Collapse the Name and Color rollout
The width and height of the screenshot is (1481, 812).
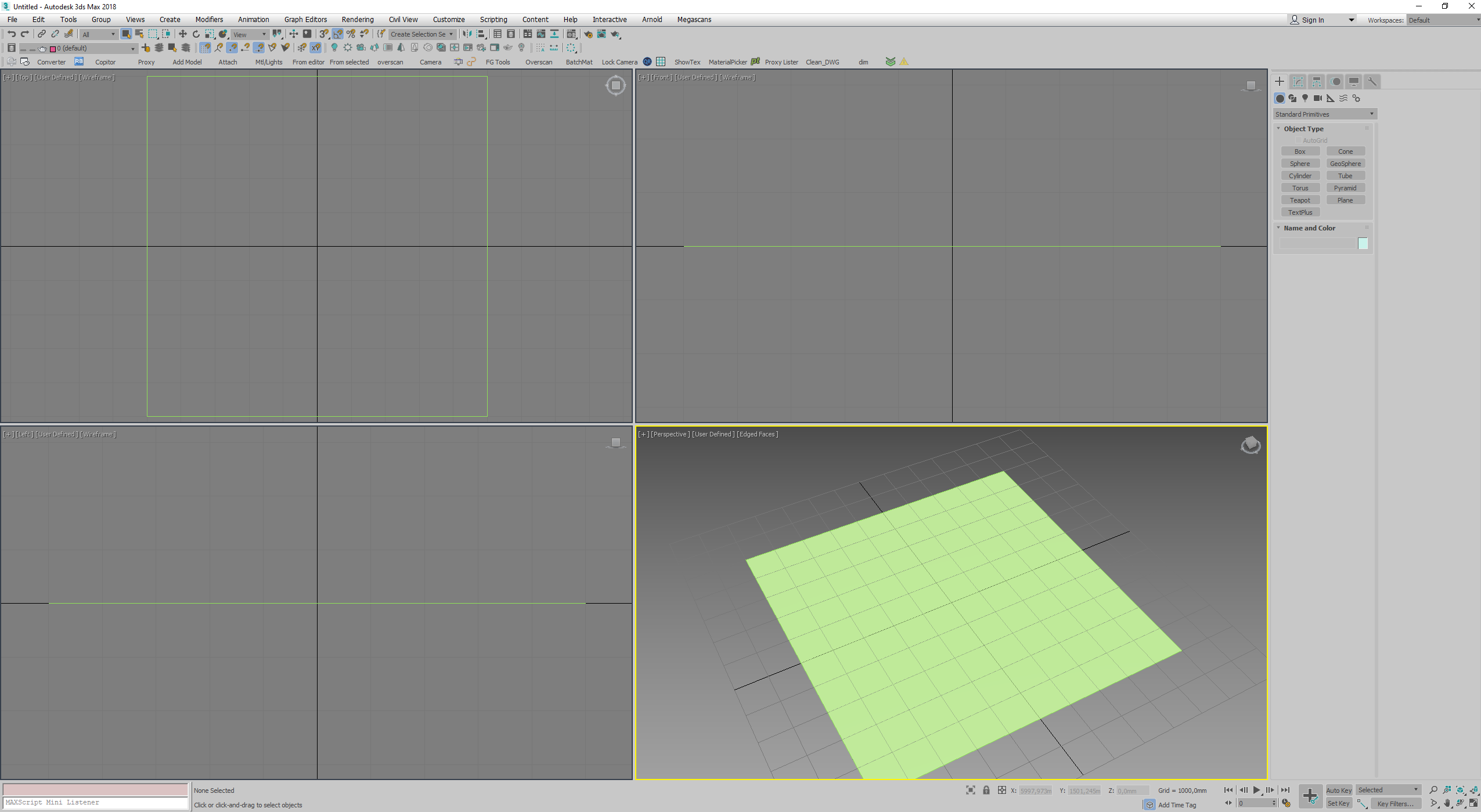click(x=1309, y=228)
